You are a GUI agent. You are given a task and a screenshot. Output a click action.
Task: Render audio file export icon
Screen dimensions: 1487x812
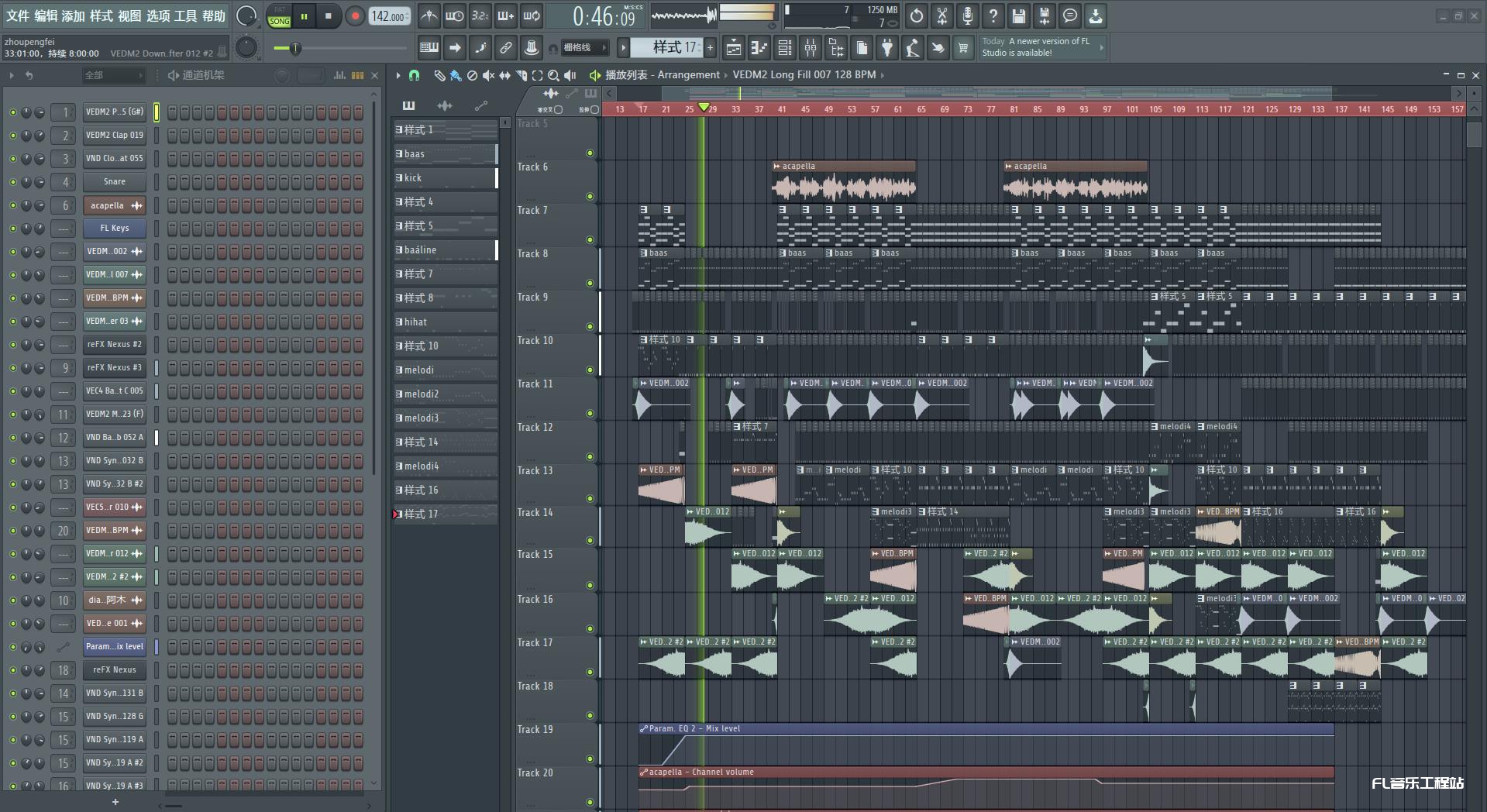1045,15
